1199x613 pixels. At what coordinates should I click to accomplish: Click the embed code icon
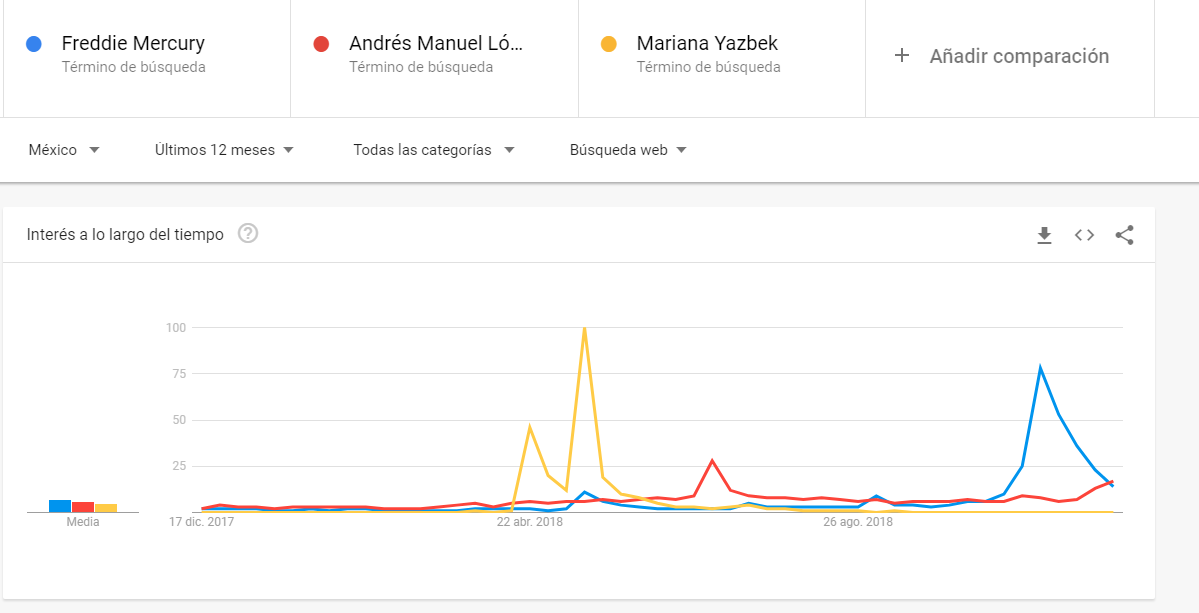[1084, 235]
